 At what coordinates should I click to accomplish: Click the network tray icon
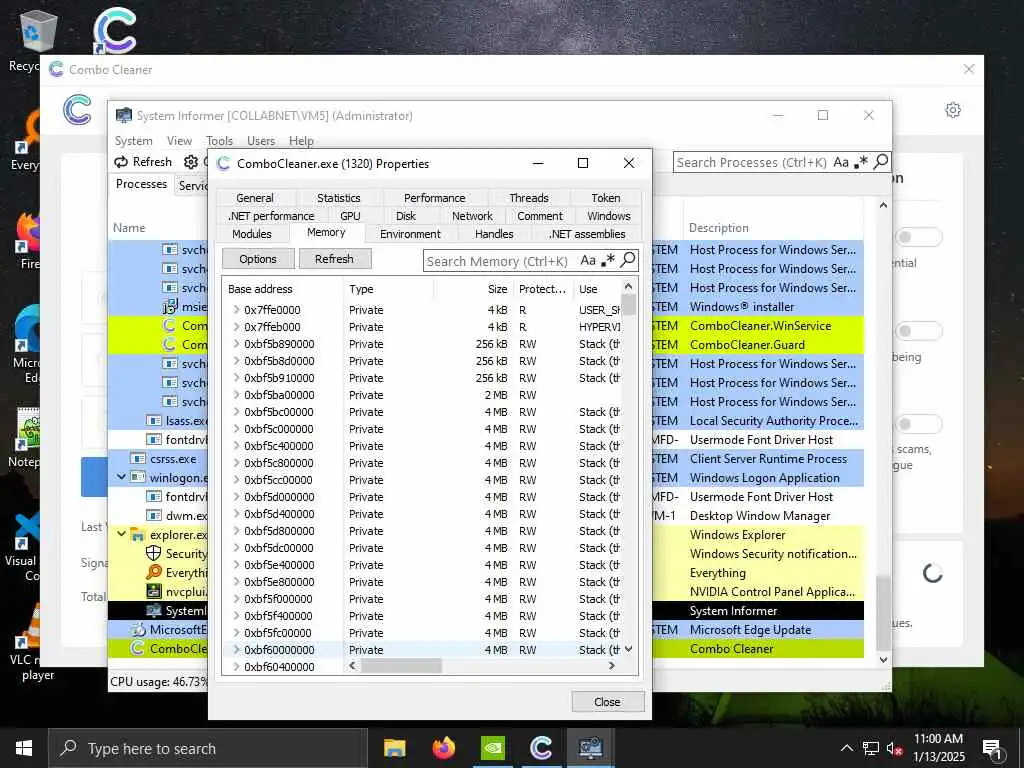(x=871, y=748)
